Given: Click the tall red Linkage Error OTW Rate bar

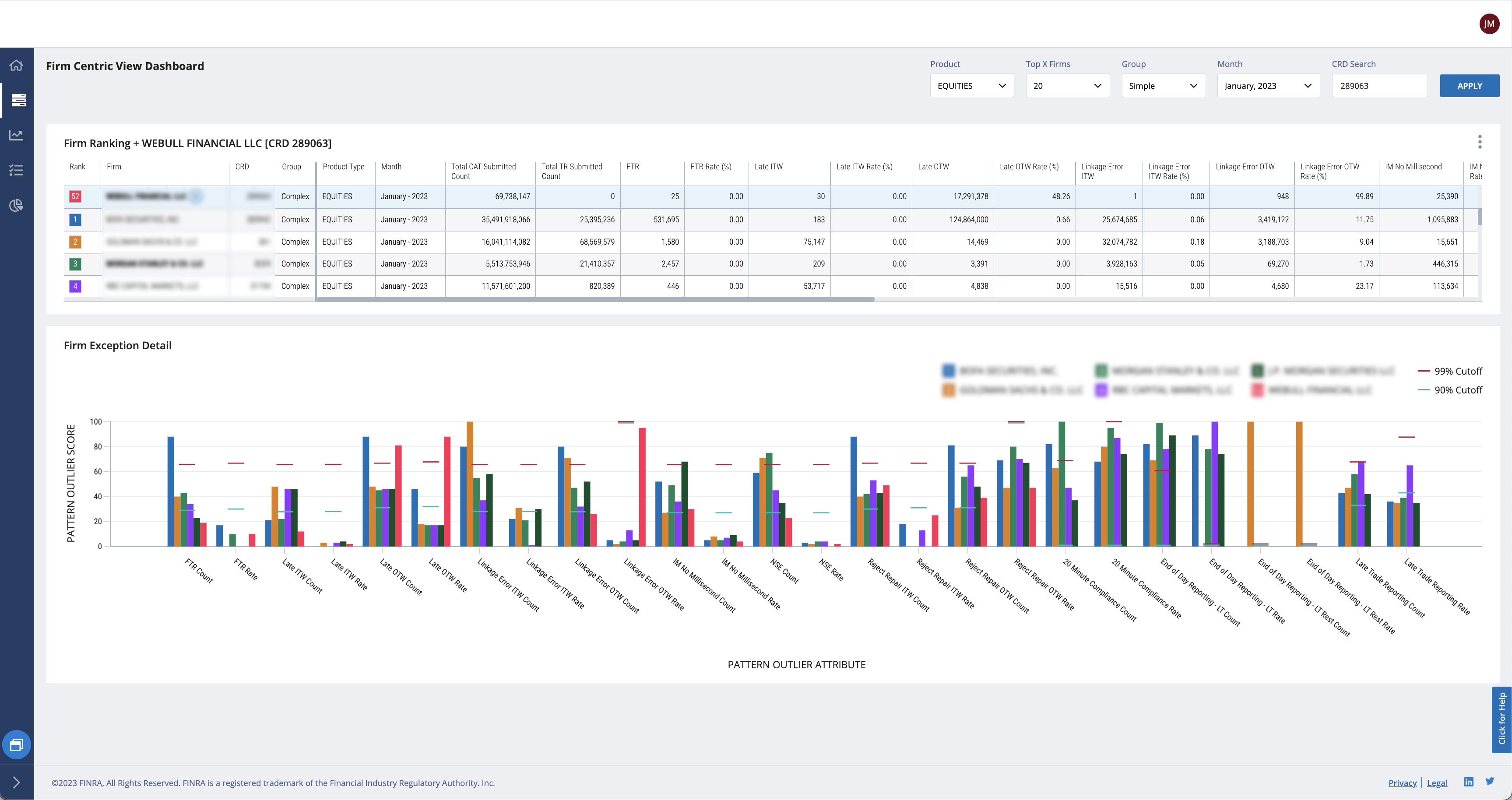Looking at the screenshot, I should pyautogui.click(x=642, y=487).
